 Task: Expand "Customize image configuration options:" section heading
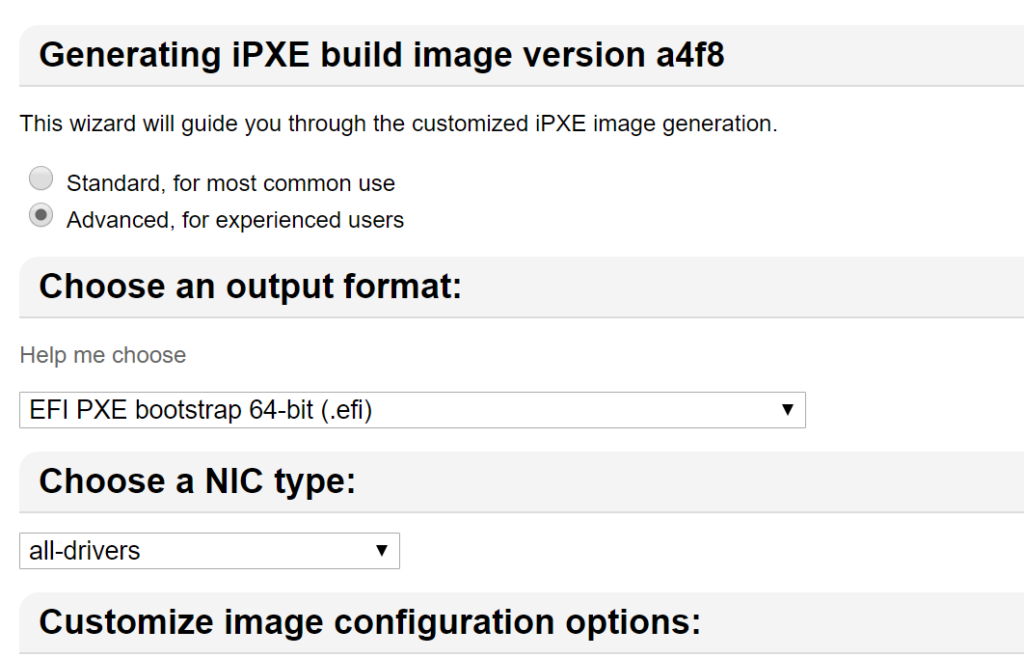pyautogui.click(x=369, y=622)
